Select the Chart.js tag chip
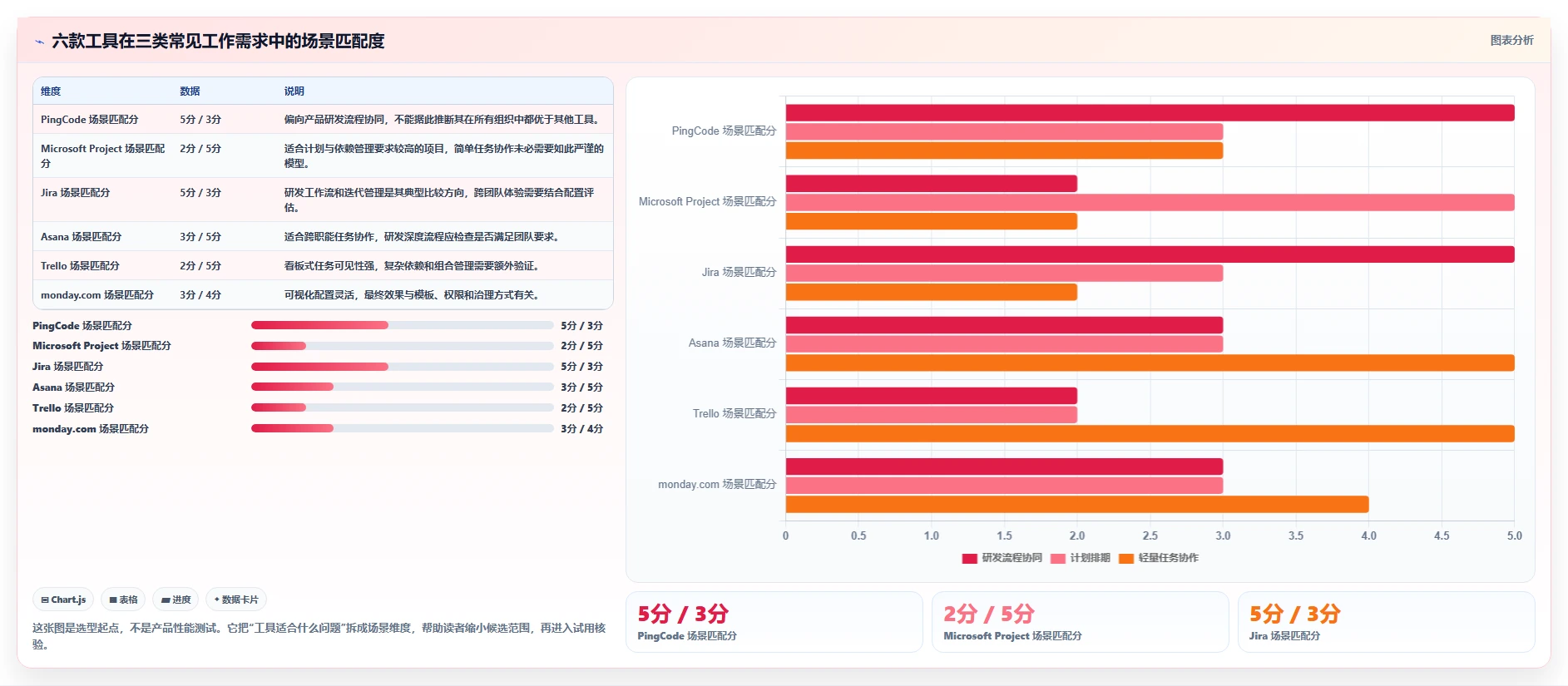Image resolution: width=1568 pixels, height=686 pixels. 63,600
